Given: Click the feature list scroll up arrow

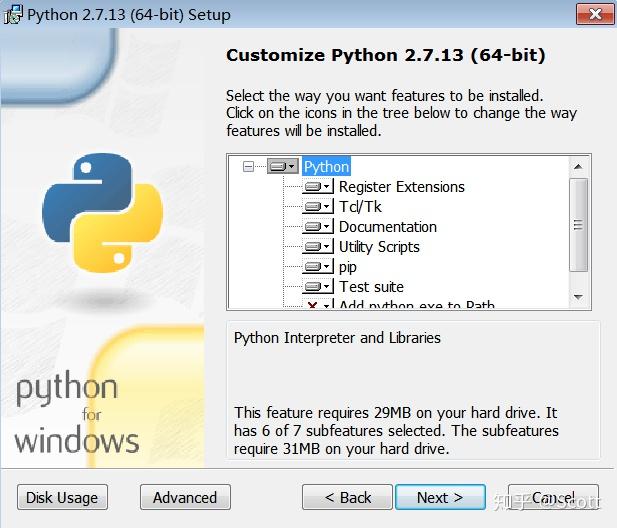Looking at the screenshot, I should [x=578, y=165].
